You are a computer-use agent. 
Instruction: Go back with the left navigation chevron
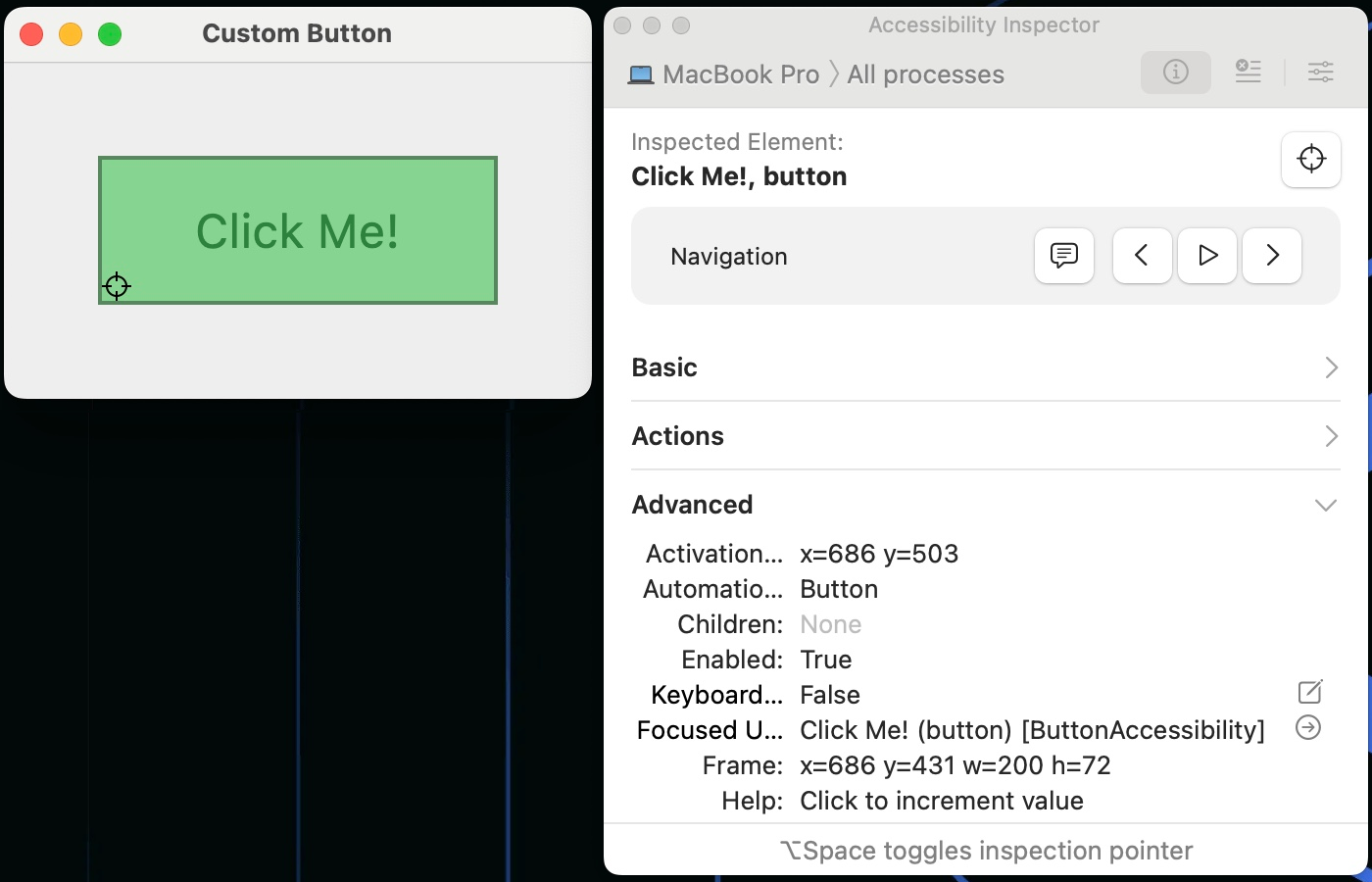click(x=1142, y=256)
